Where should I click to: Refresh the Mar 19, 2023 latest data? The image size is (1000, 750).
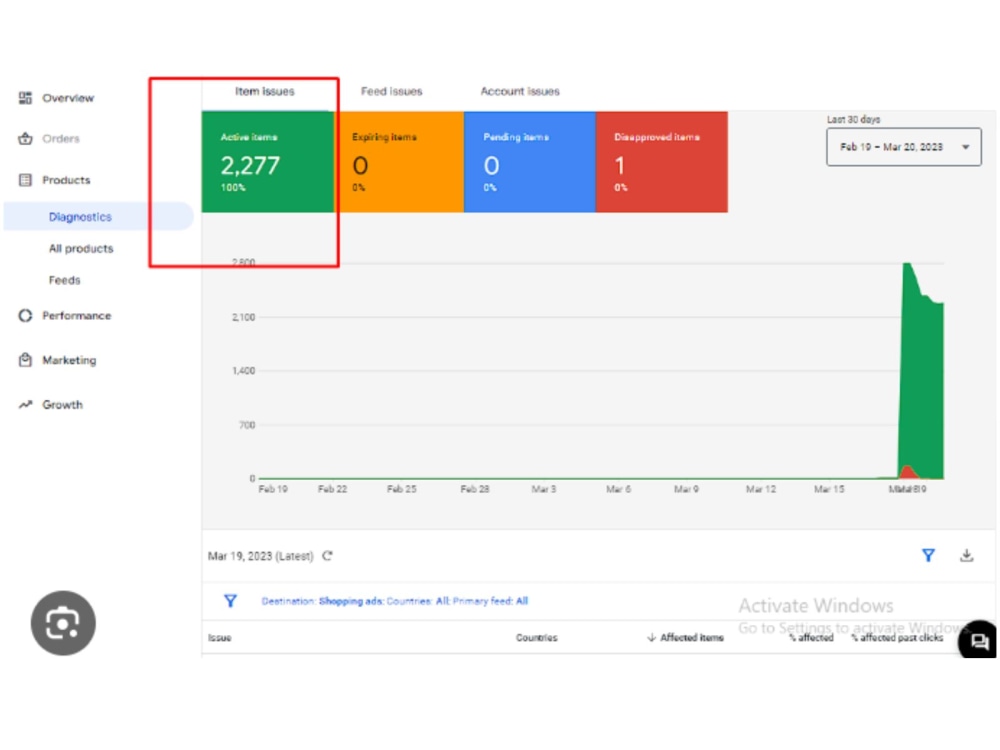pyautogui.click(x=327, y=555)
